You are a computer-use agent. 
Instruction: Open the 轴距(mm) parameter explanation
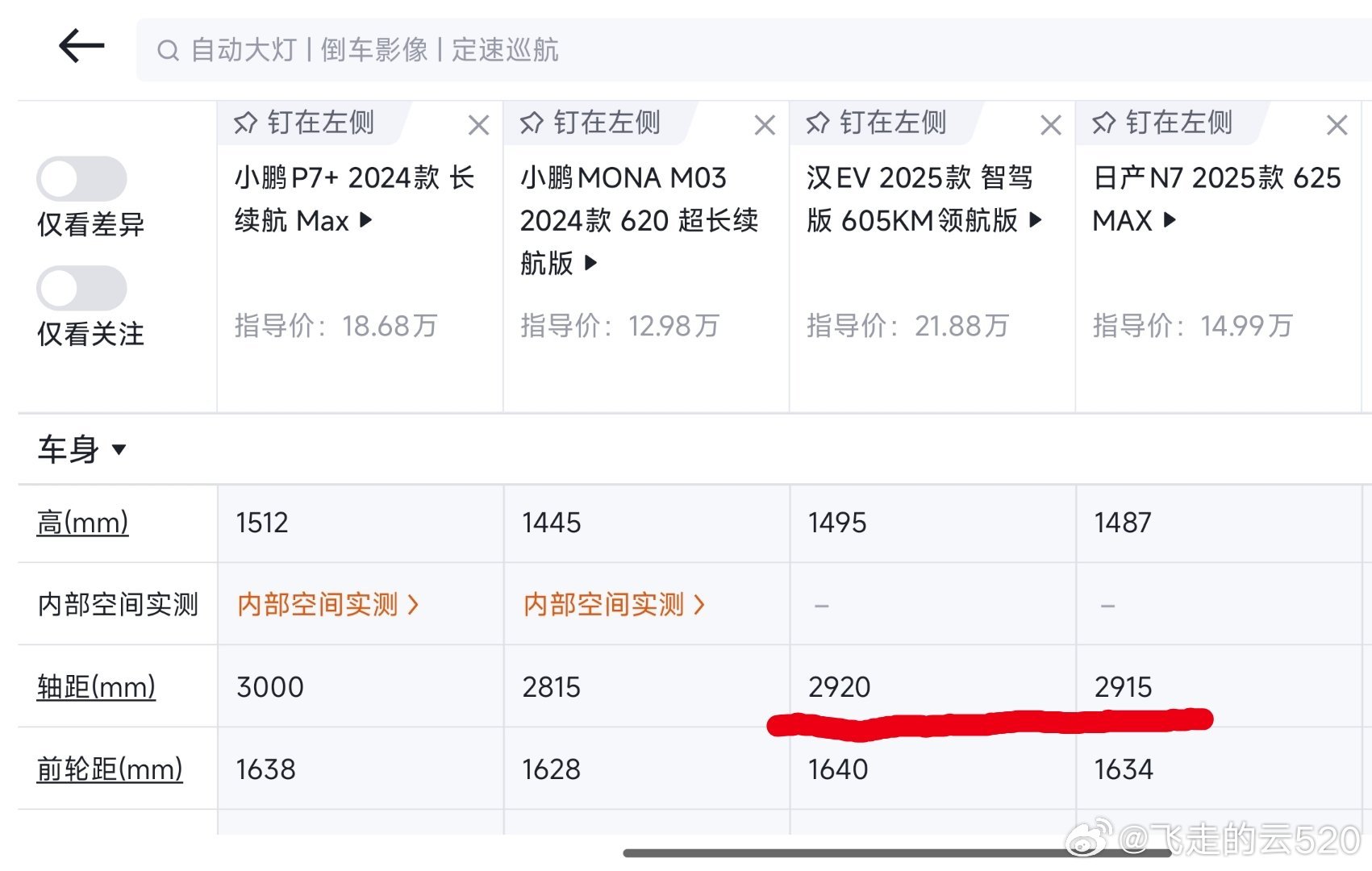[96, 687]
